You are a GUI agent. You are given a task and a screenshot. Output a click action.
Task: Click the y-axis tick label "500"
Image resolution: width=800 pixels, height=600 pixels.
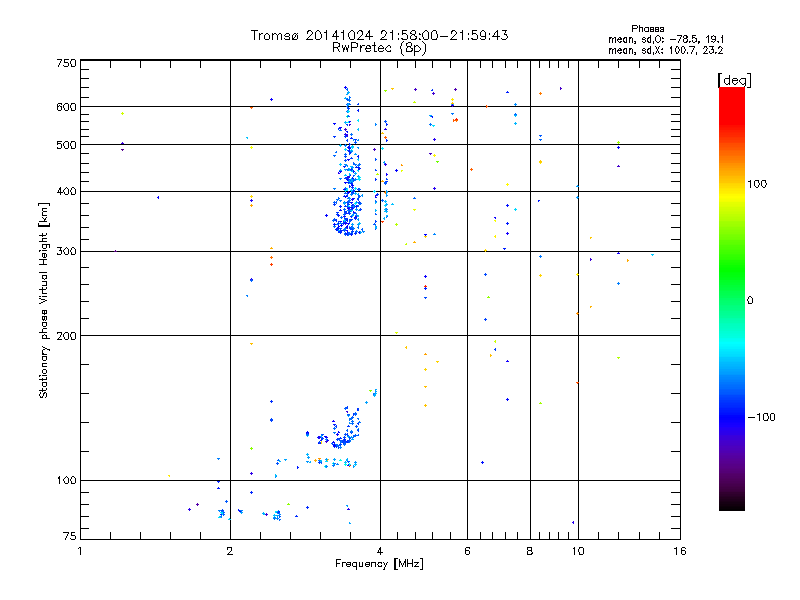[x=66, y=145]
